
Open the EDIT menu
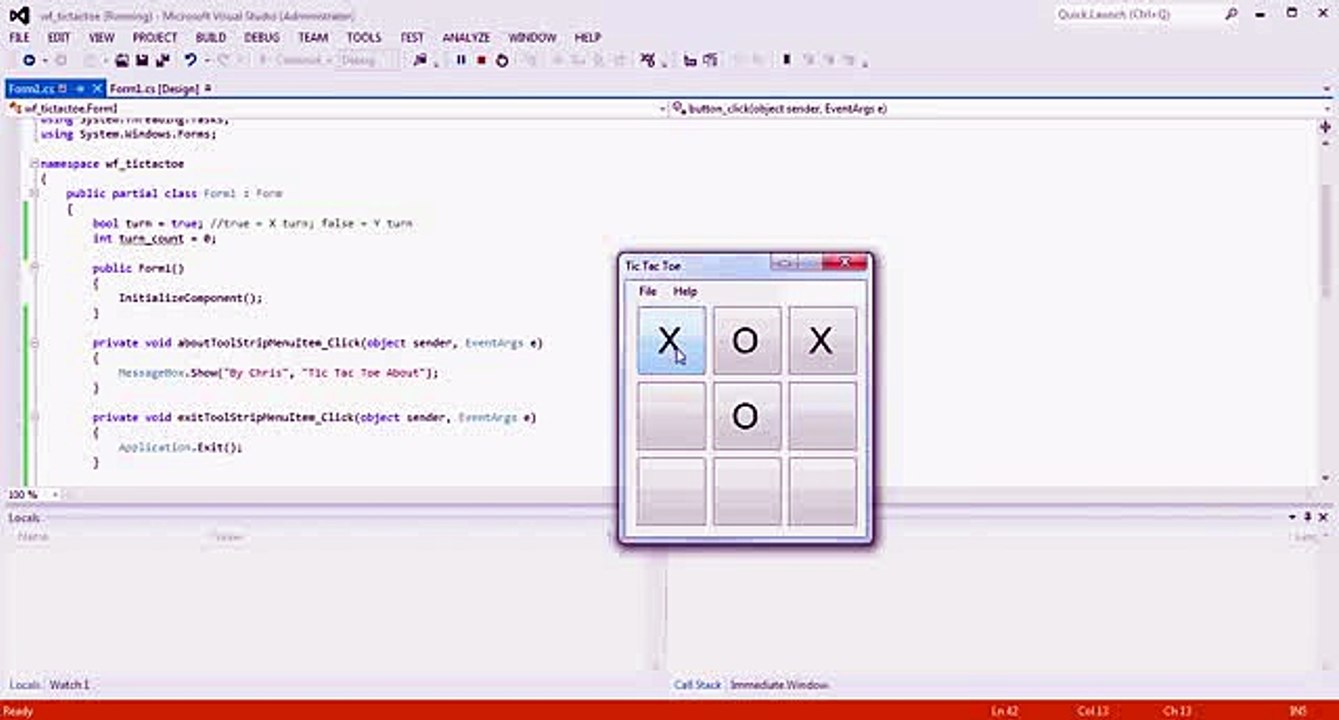click(59, 37)
